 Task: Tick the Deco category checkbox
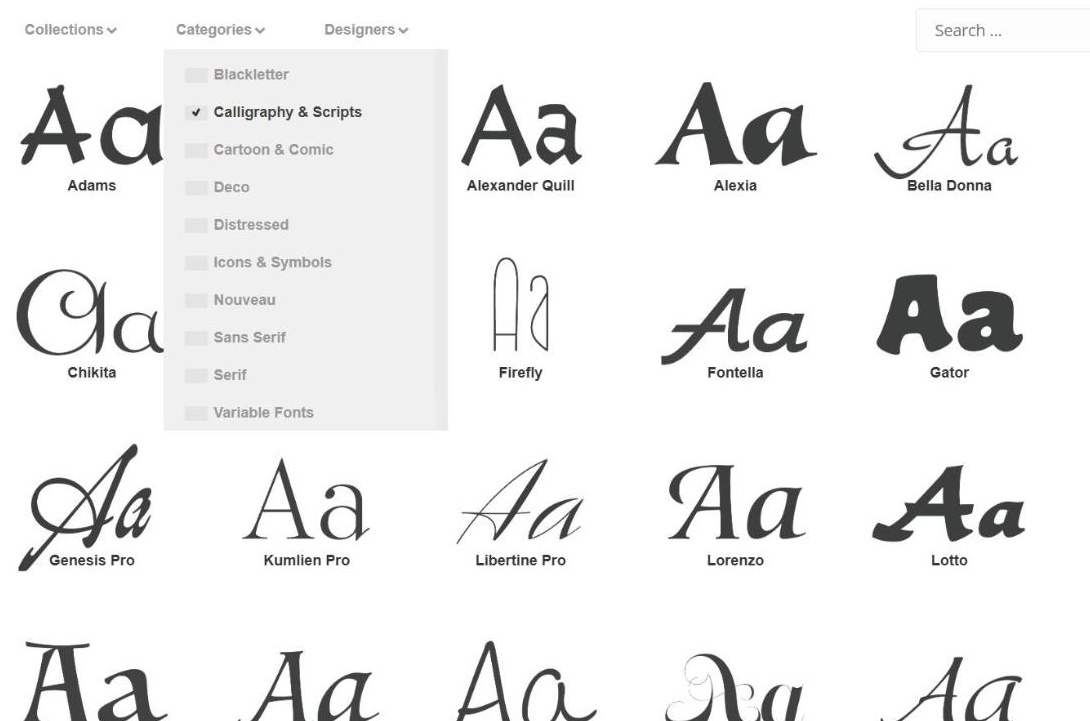[196, 187]
